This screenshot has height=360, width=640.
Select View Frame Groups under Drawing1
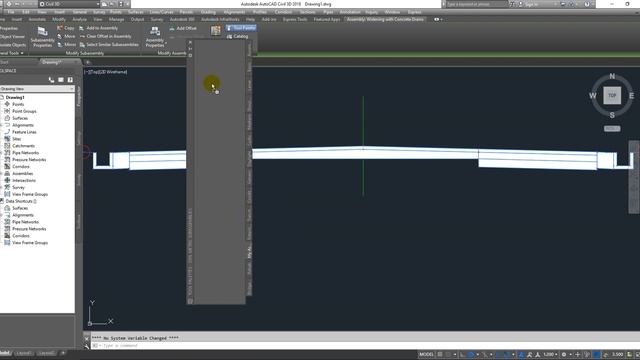[x=30, y=194]
